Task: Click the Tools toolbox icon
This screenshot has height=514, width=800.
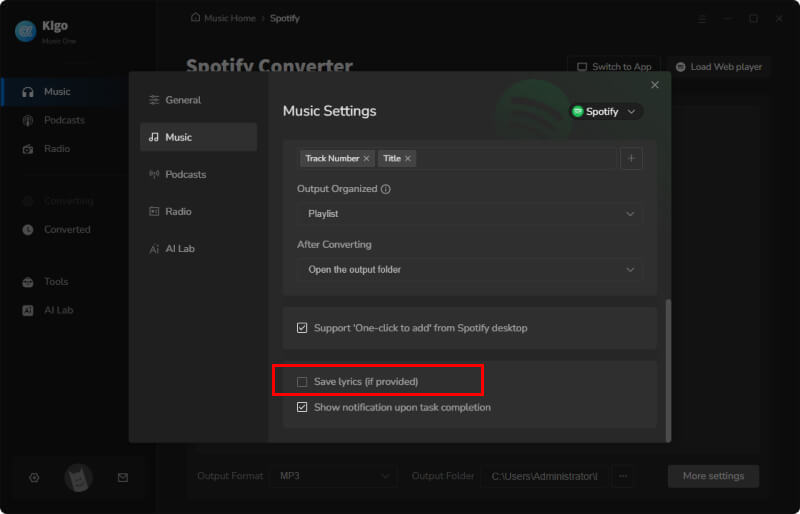Action: (28, 282)
